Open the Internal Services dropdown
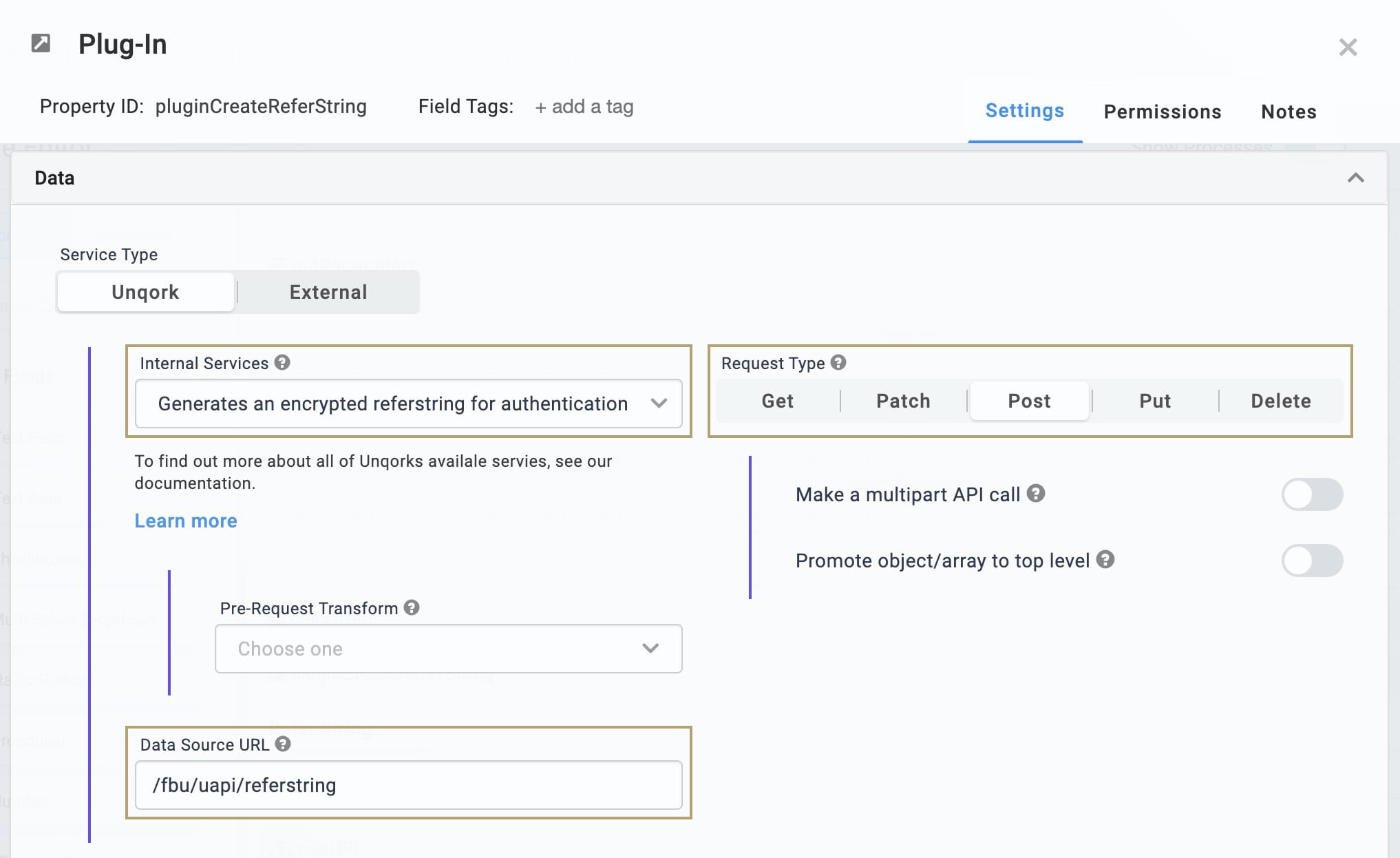Viewport: 1400px width, 858px height. [409, 404]
